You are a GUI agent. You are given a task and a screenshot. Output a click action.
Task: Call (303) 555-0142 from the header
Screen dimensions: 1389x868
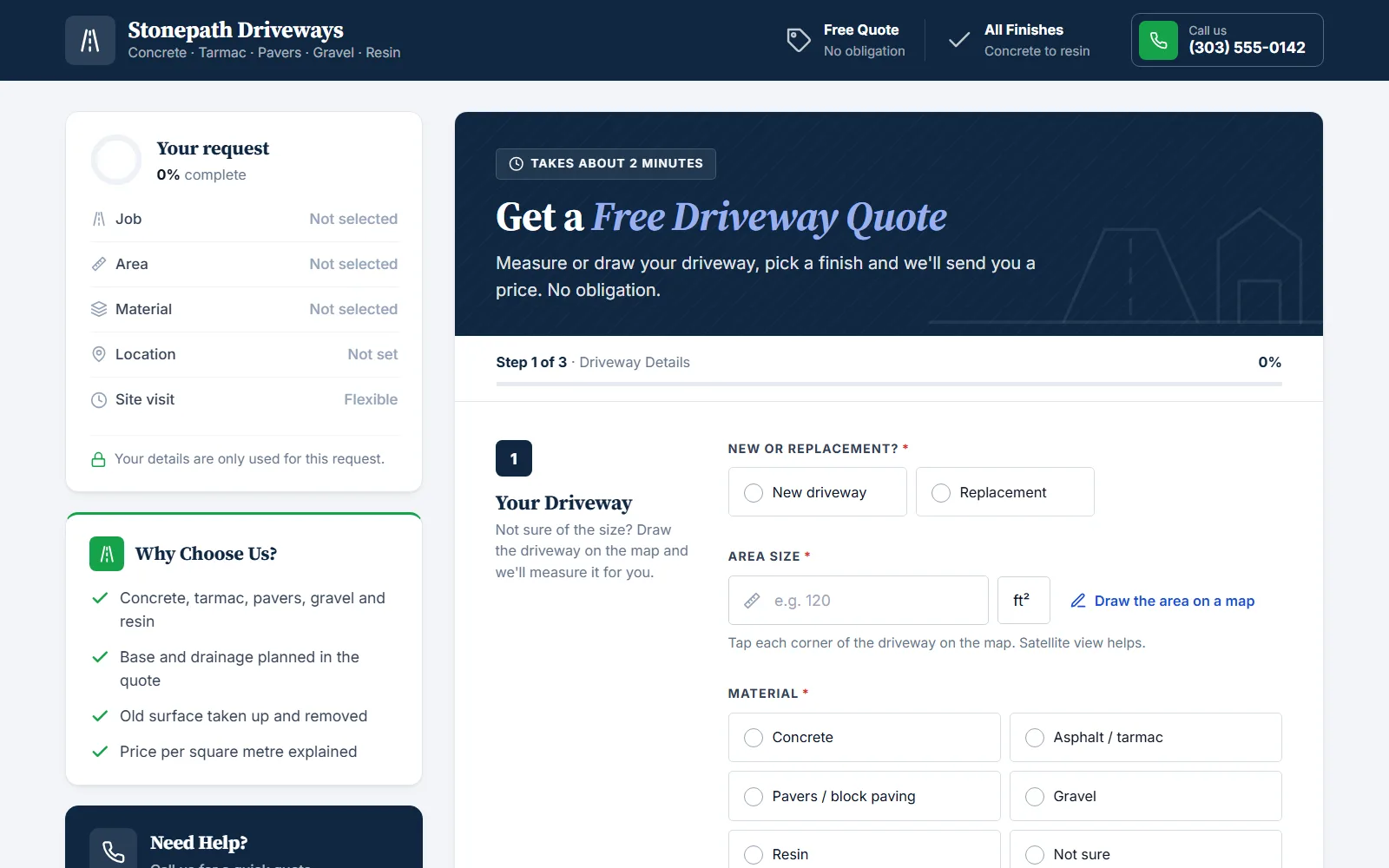tap(1228, 40)
